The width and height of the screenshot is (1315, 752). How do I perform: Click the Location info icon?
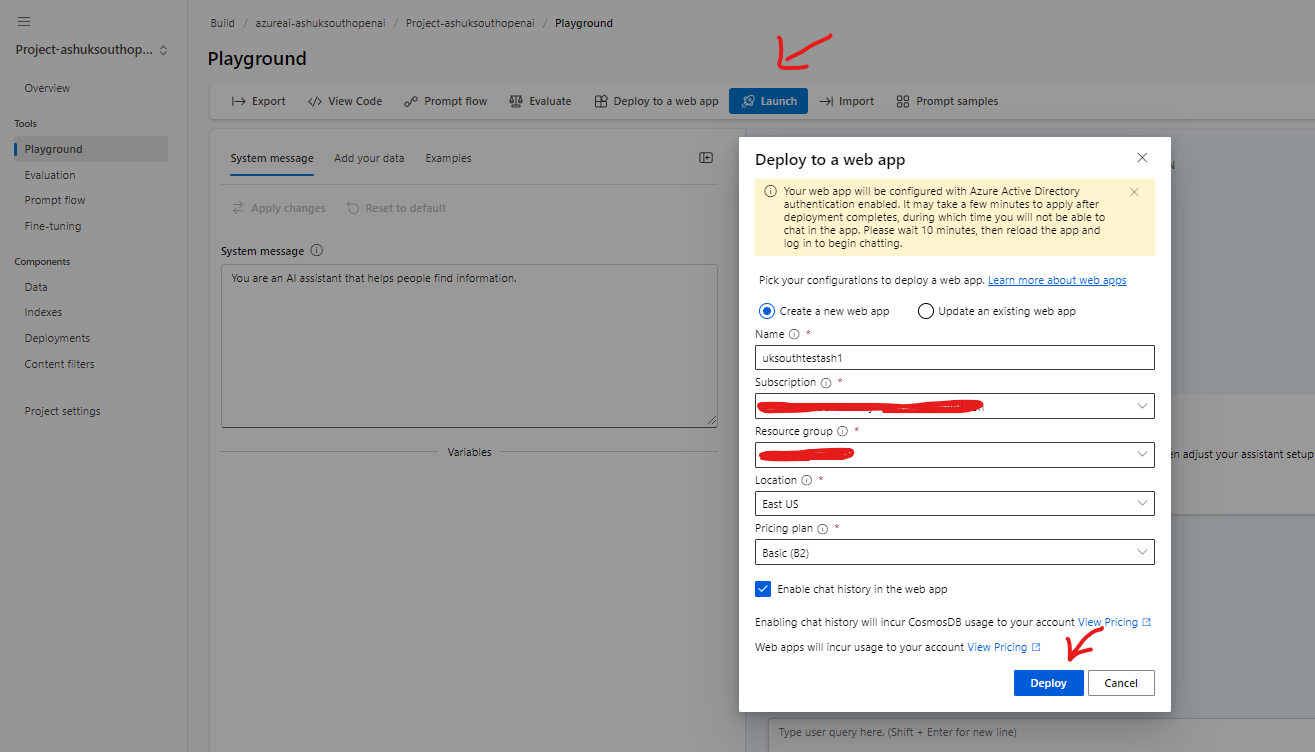point(807,480)
